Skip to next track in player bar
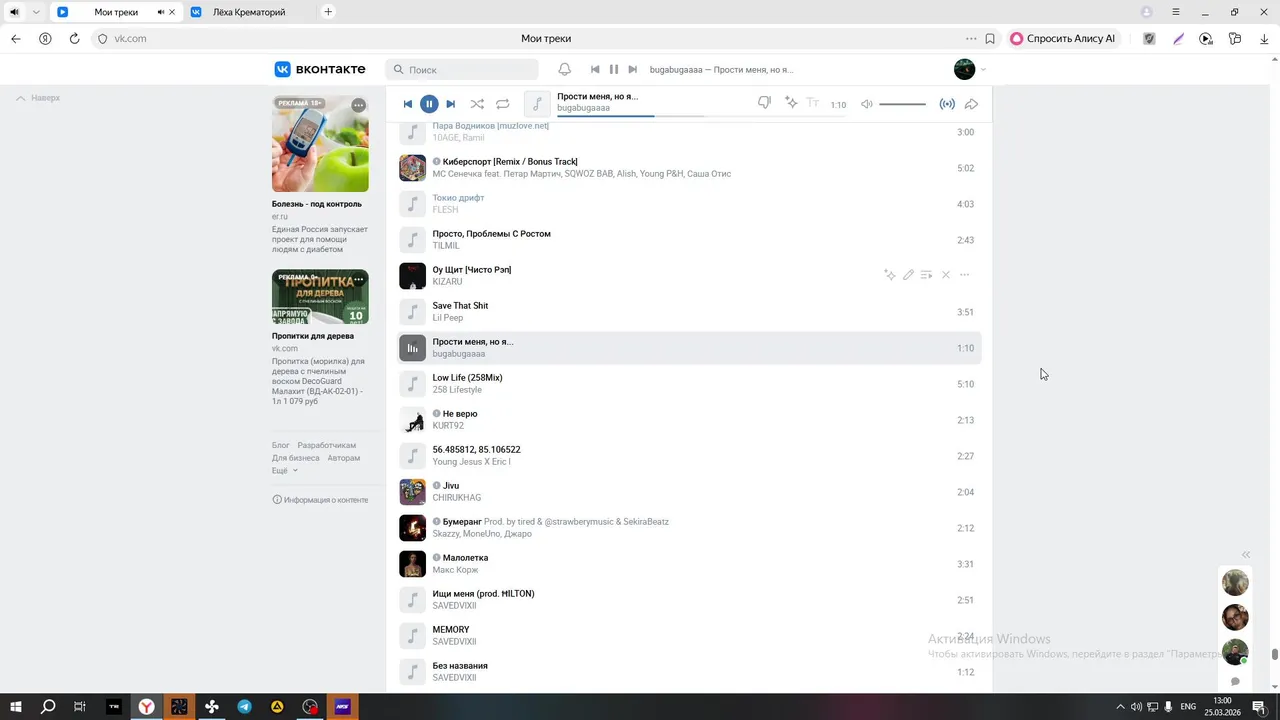The width and height of the screenshot is (1280, 720). [x=450, y=104]
